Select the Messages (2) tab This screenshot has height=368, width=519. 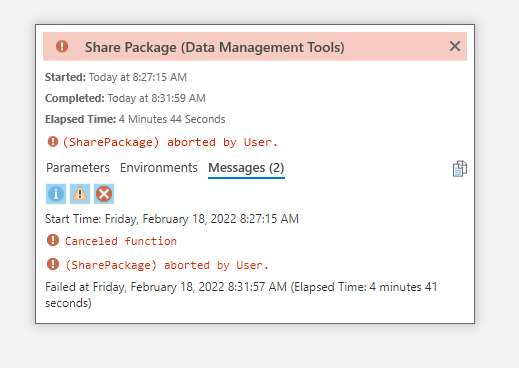(246, 168)
